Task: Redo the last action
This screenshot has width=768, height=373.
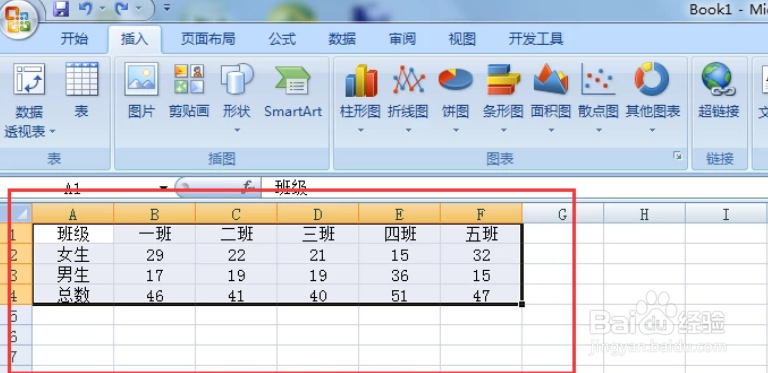Action: [121, 8]
